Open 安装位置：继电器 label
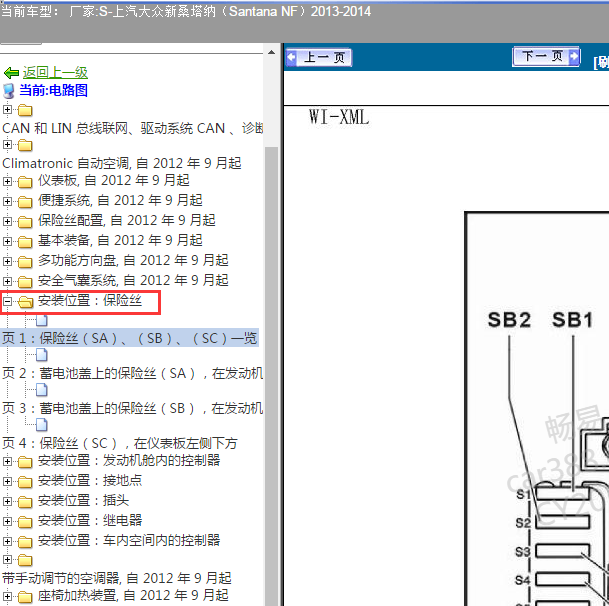Screen dimensions: 609x606 coord(90,520)
